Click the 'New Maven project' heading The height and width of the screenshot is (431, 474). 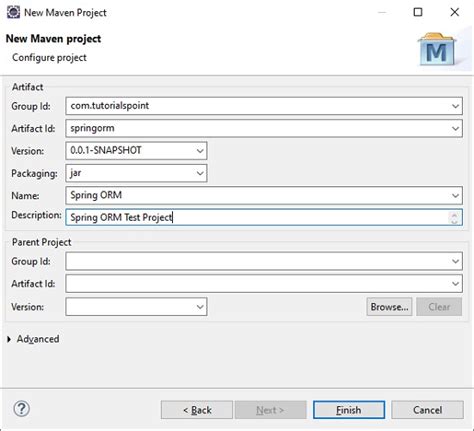point(53,39)
